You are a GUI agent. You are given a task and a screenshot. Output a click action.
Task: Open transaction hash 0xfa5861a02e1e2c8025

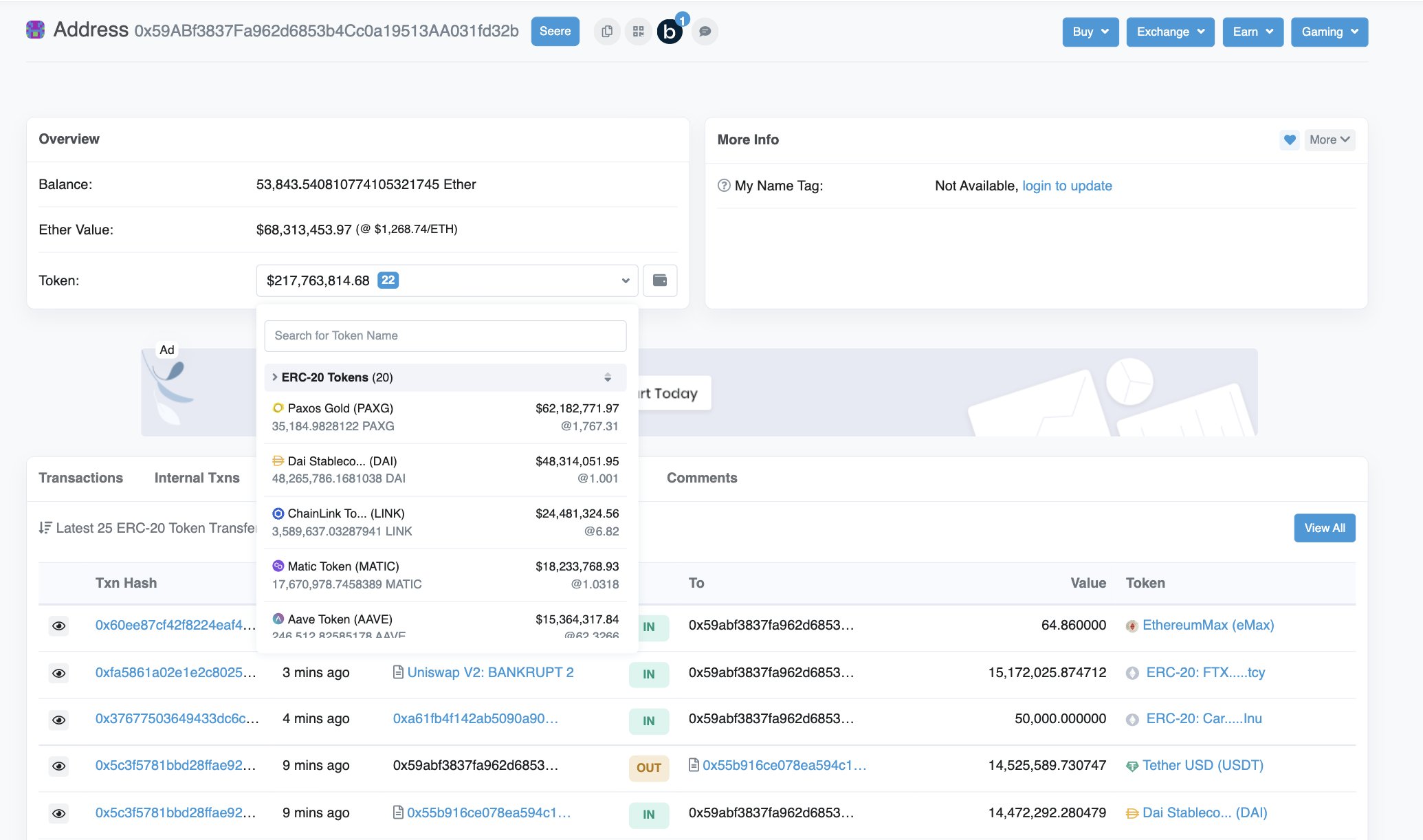(176, 672)
